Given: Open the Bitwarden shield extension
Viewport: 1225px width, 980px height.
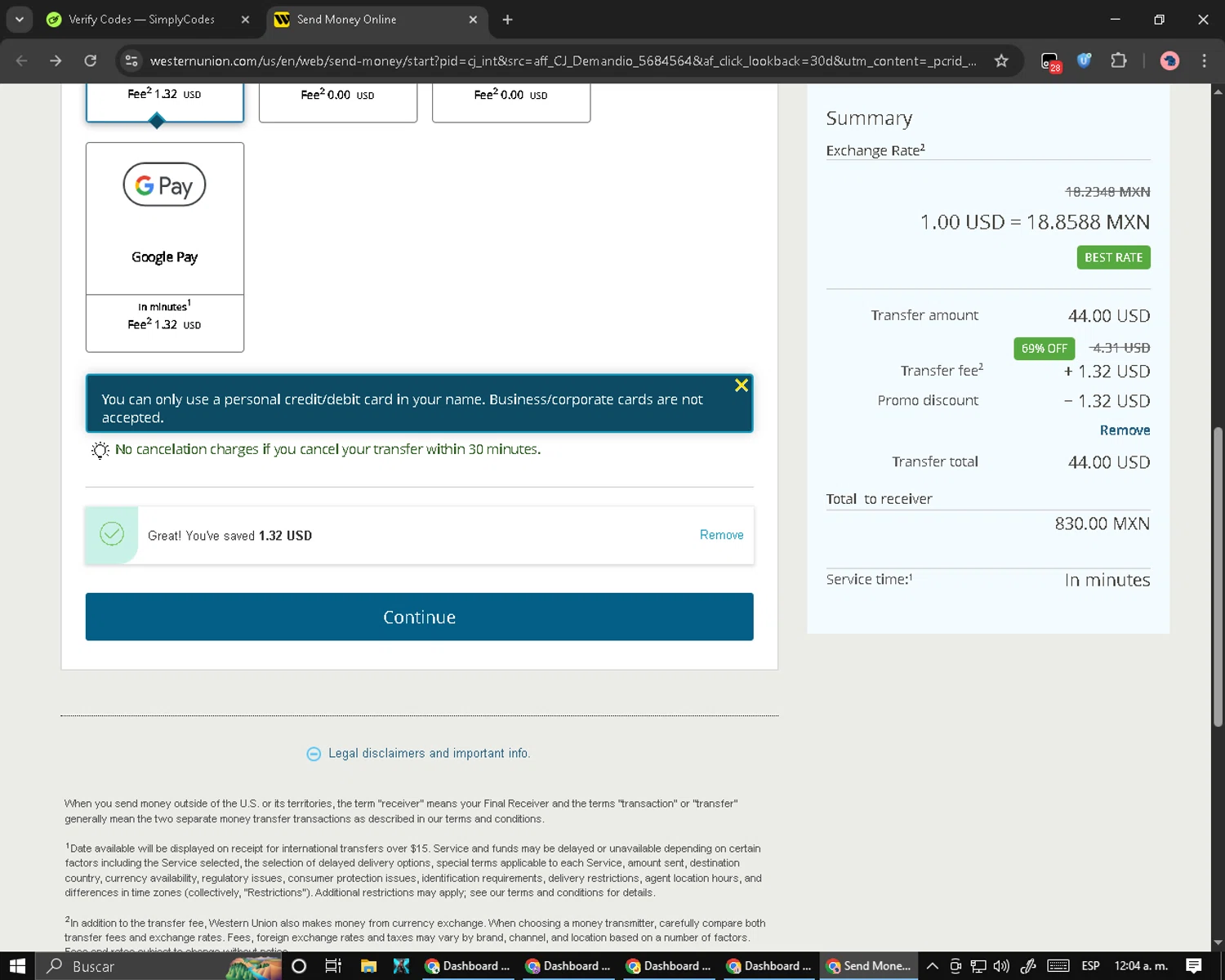Looking at the screenshot, I should pos(1085,60).
